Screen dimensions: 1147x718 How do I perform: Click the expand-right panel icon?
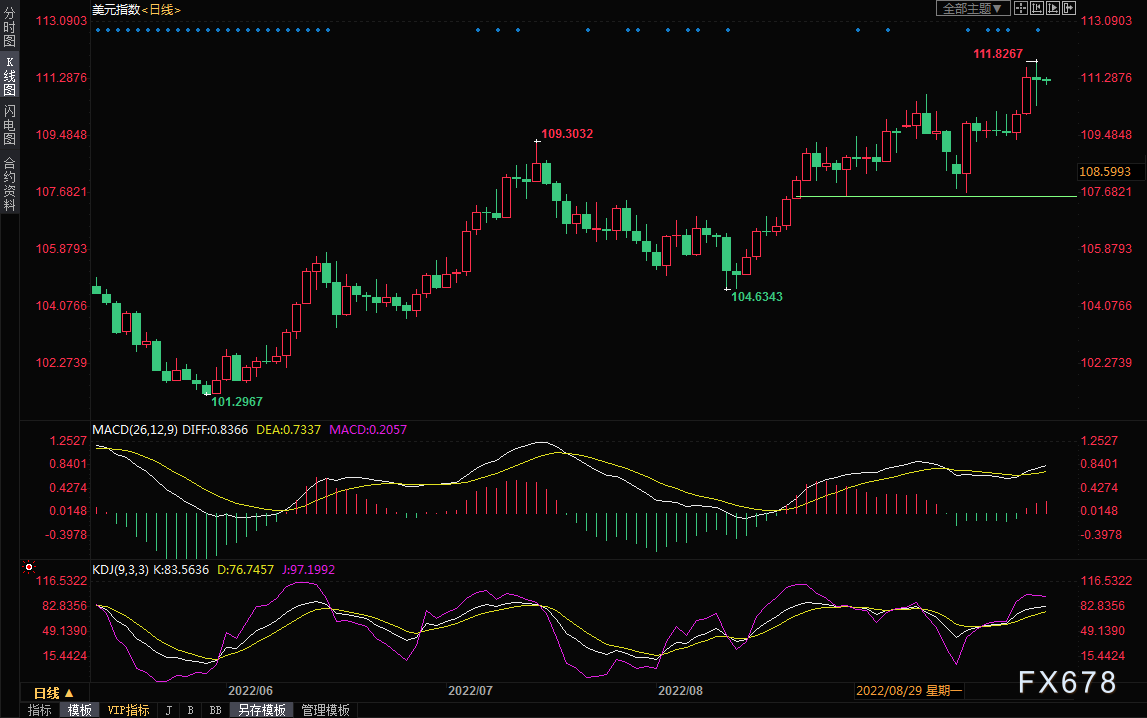point(1069,8)
